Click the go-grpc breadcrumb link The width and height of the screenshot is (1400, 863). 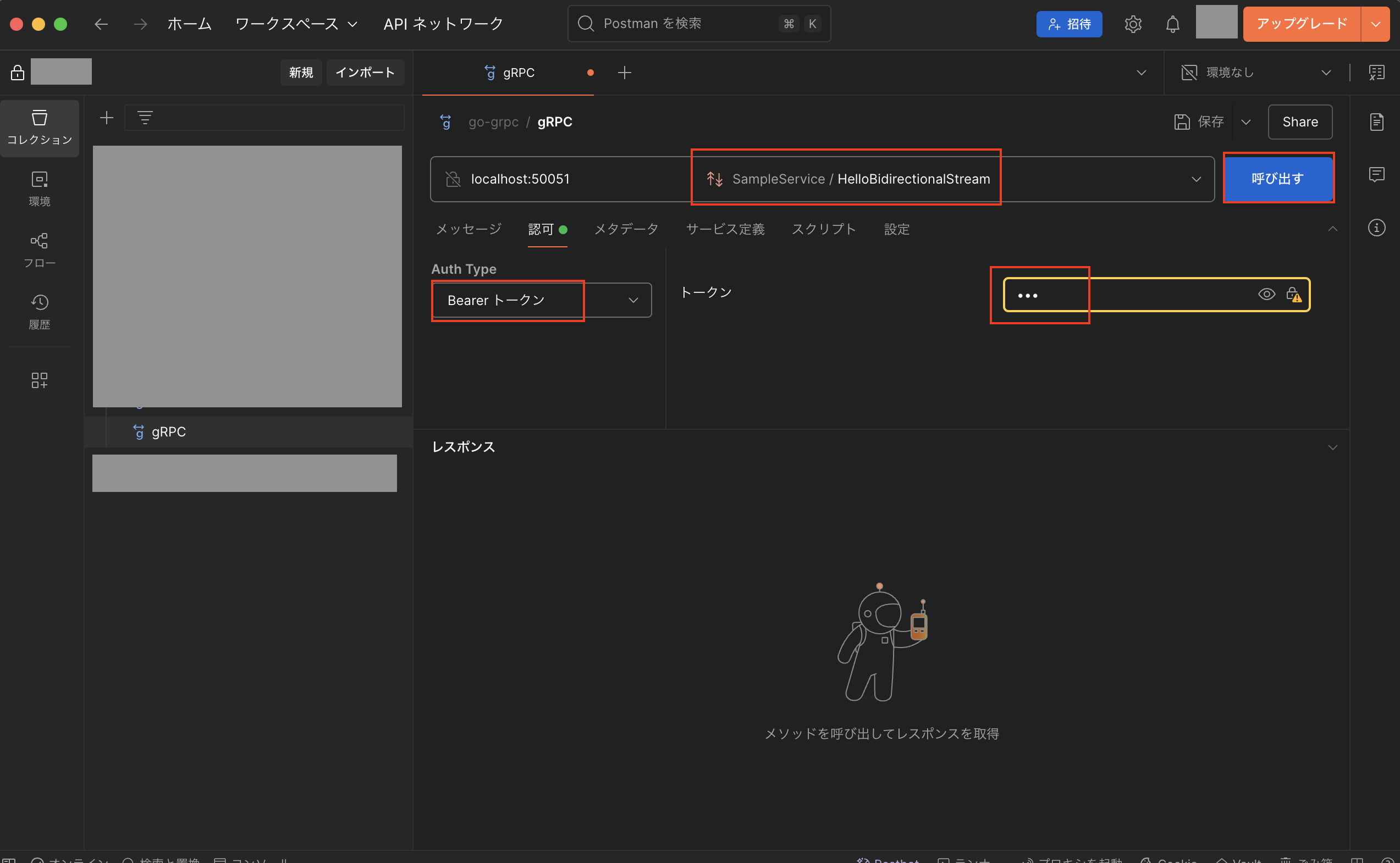493,122
